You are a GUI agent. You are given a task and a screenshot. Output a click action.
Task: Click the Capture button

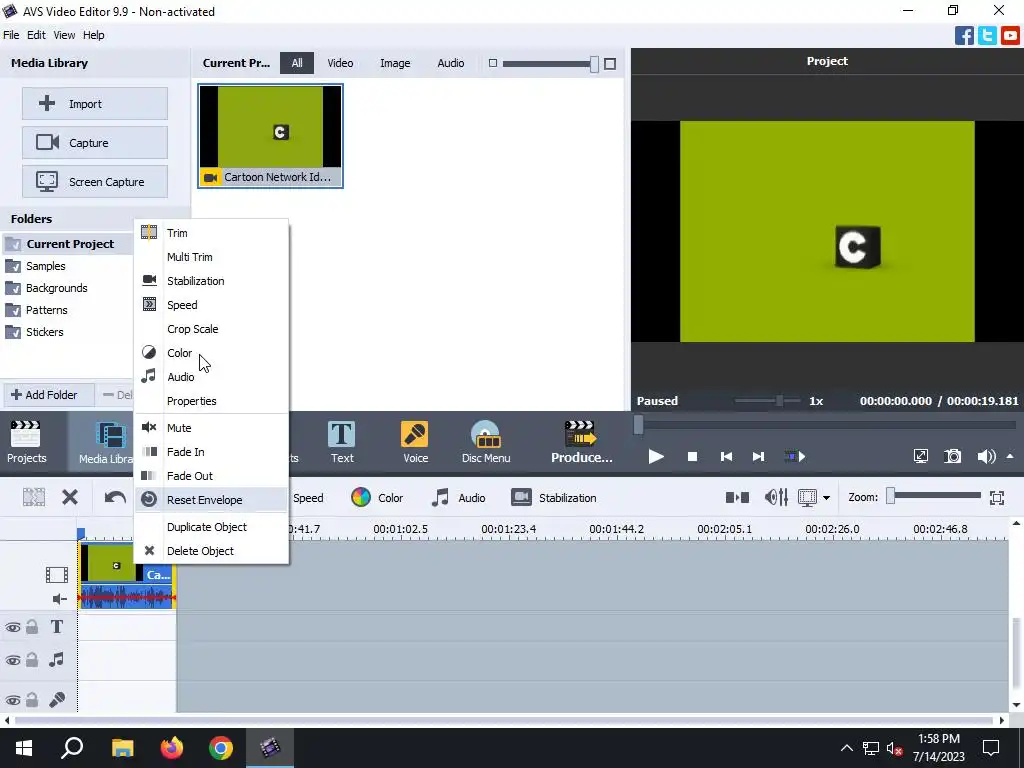tap(95, 142)
